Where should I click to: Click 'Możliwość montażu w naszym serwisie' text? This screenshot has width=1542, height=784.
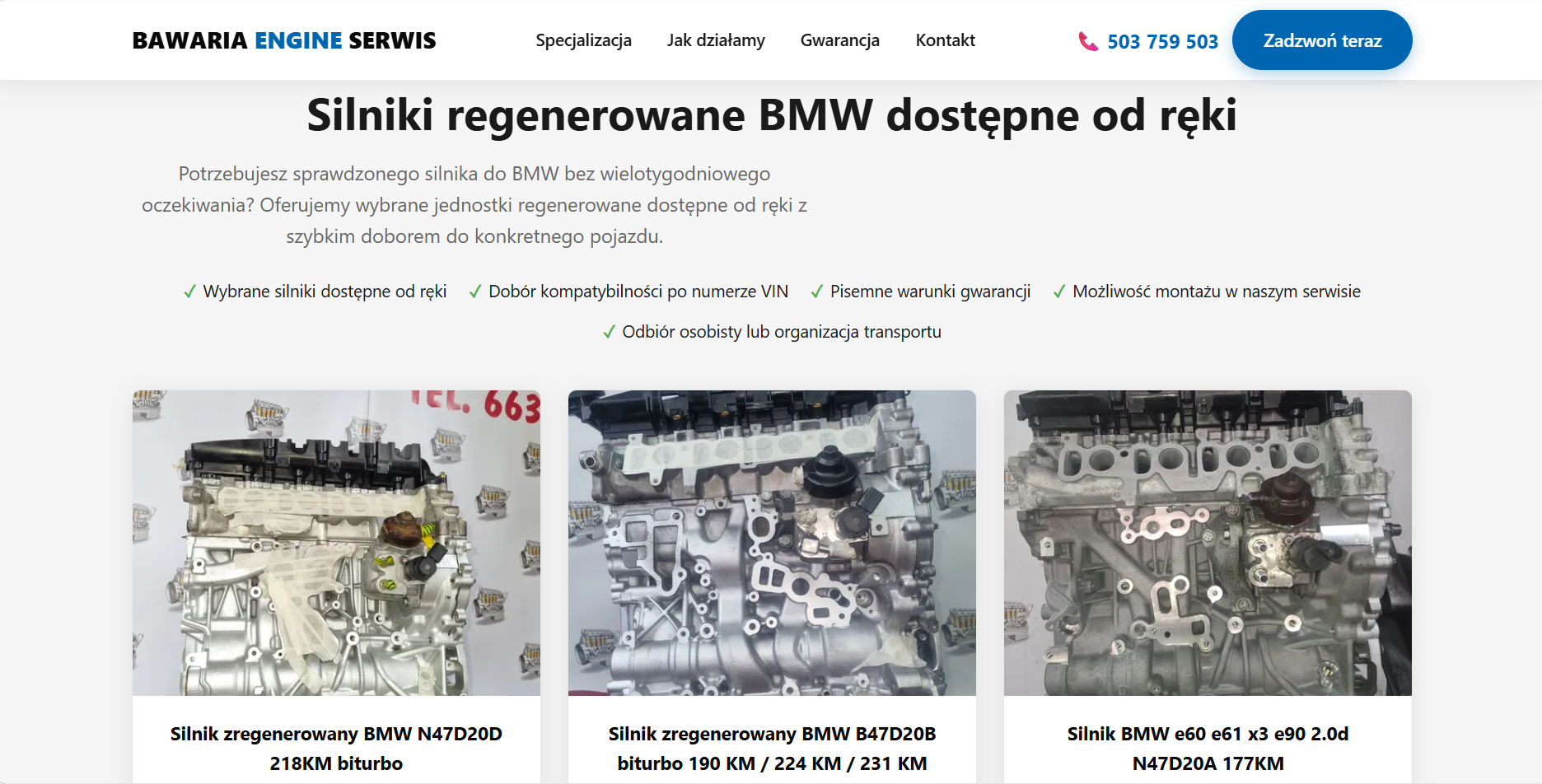tap(1217, 292)
